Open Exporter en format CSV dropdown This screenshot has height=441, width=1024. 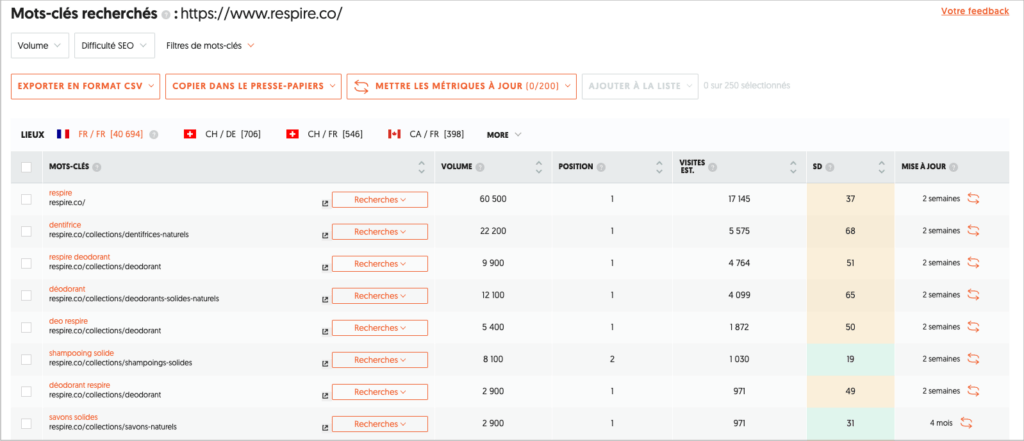pyautogui.click(x=86, y=86)
